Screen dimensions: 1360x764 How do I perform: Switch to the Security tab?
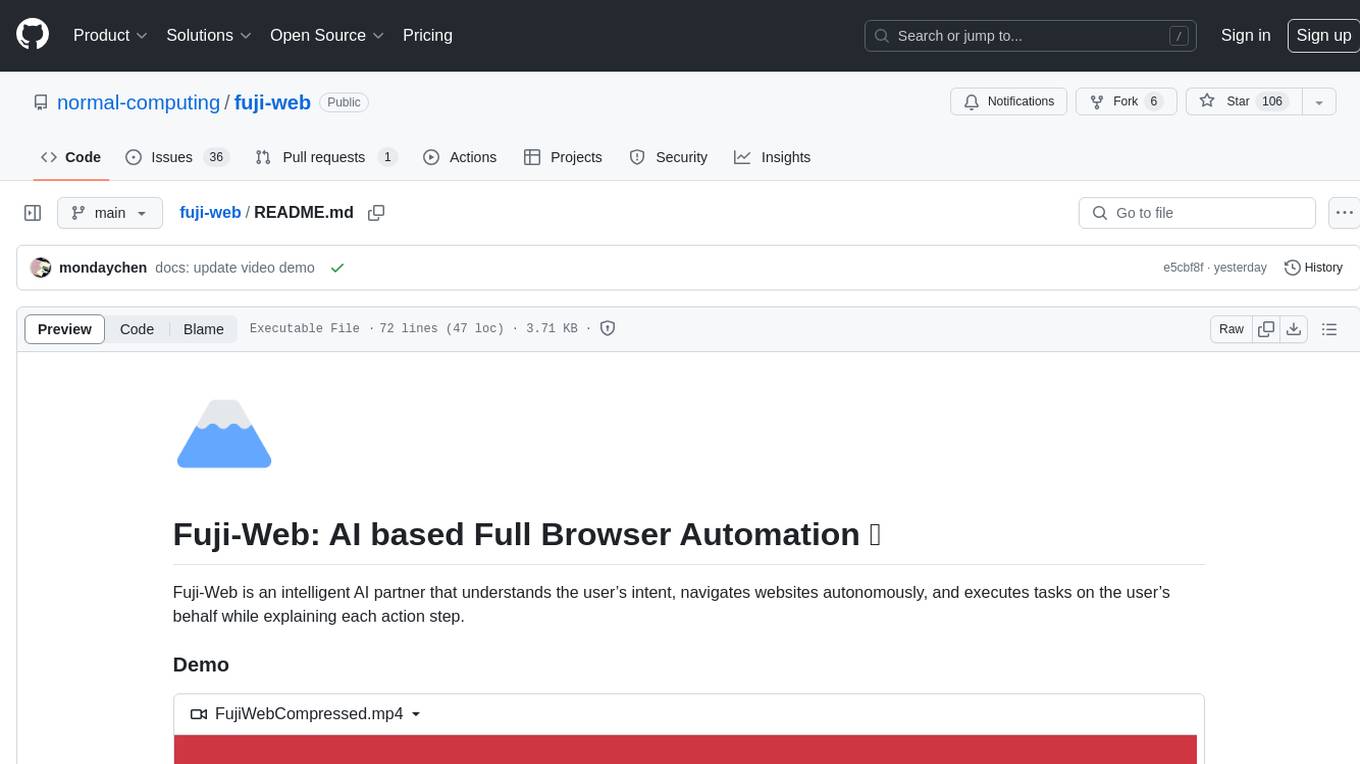(x=668, y=157)
